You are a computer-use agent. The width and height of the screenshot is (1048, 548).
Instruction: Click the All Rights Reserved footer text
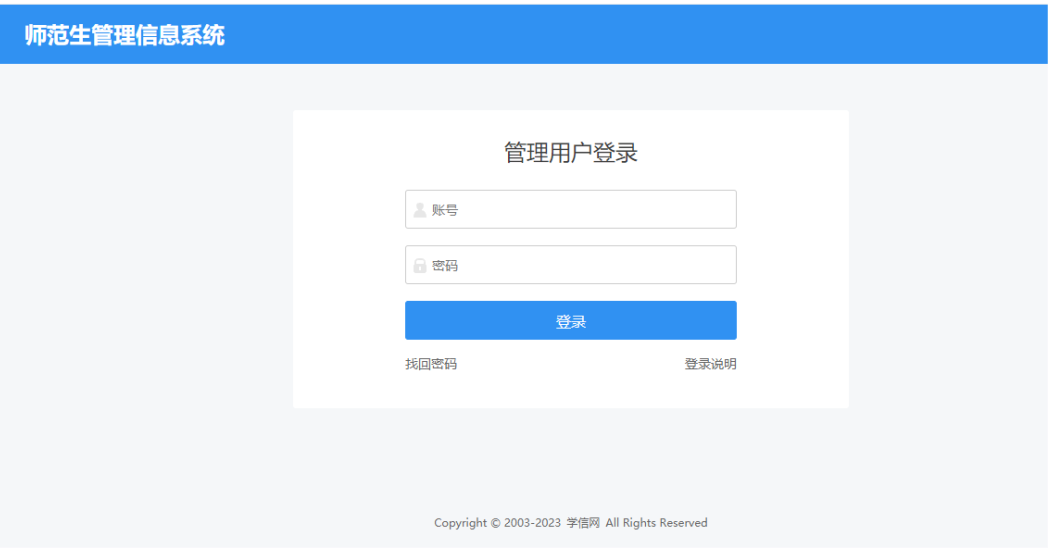656,523
